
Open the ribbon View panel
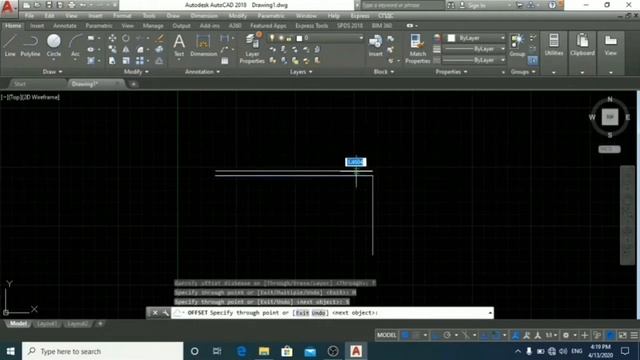pyautogui.click(x=611, y=45)
